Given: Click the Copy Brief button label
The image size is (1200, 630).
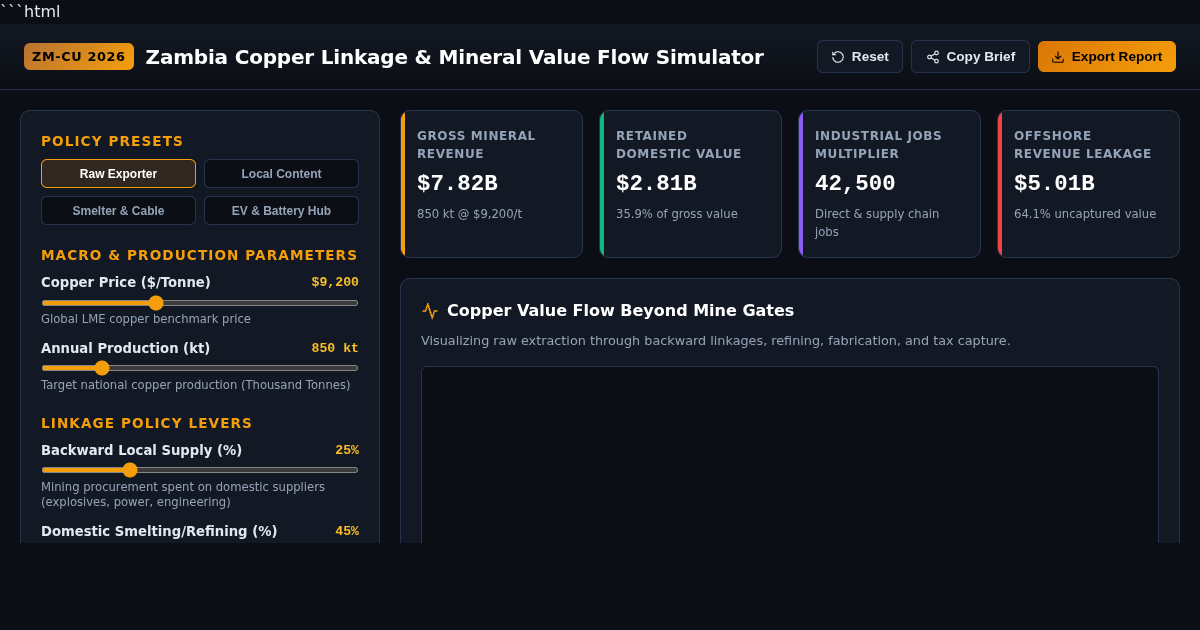Looking at the screenshot, I should [x=981, y=57].
